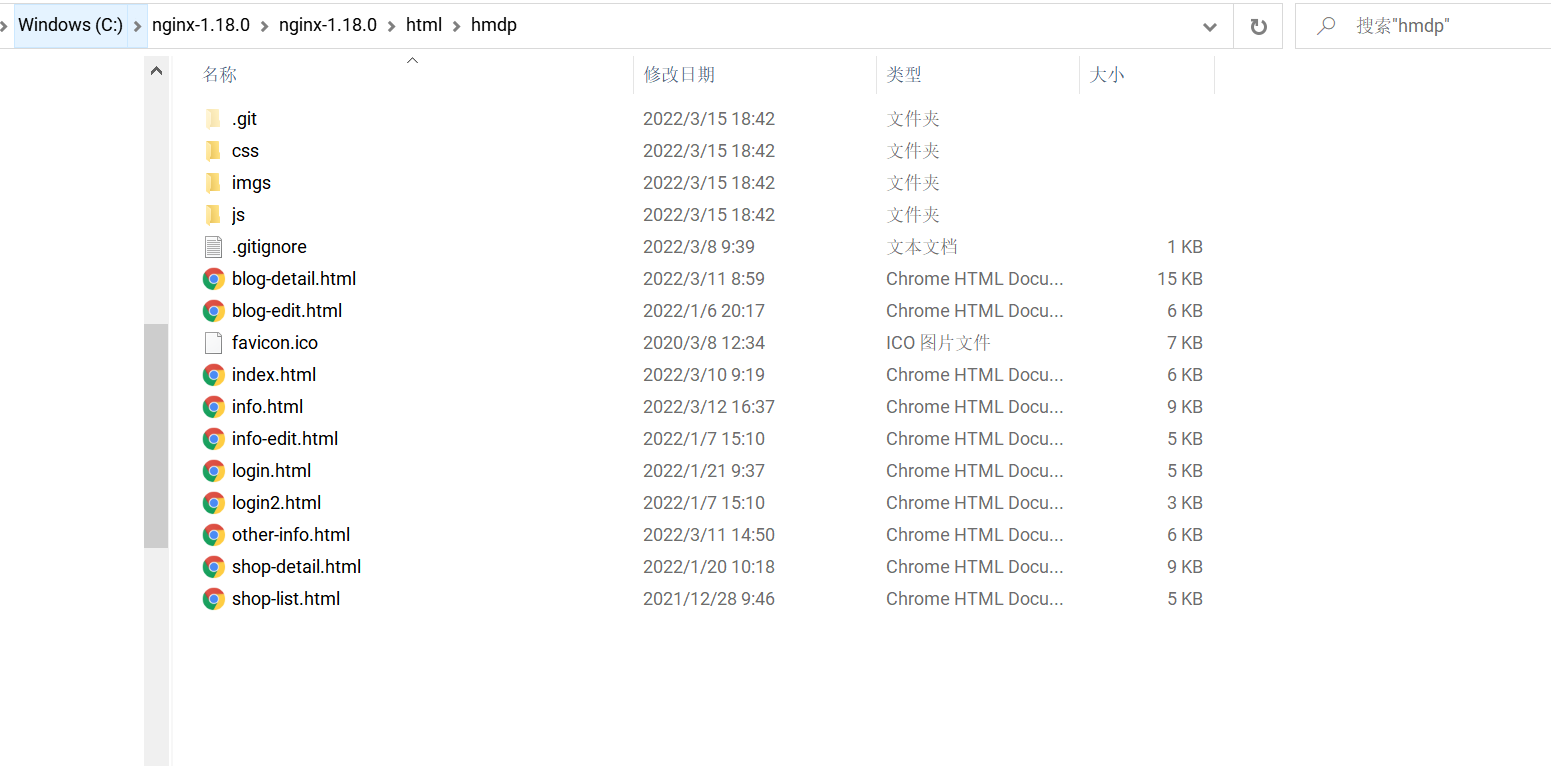Refresh the hmdp folder view
Screen dimensions: 1551x766
(x=1258, y=26)
